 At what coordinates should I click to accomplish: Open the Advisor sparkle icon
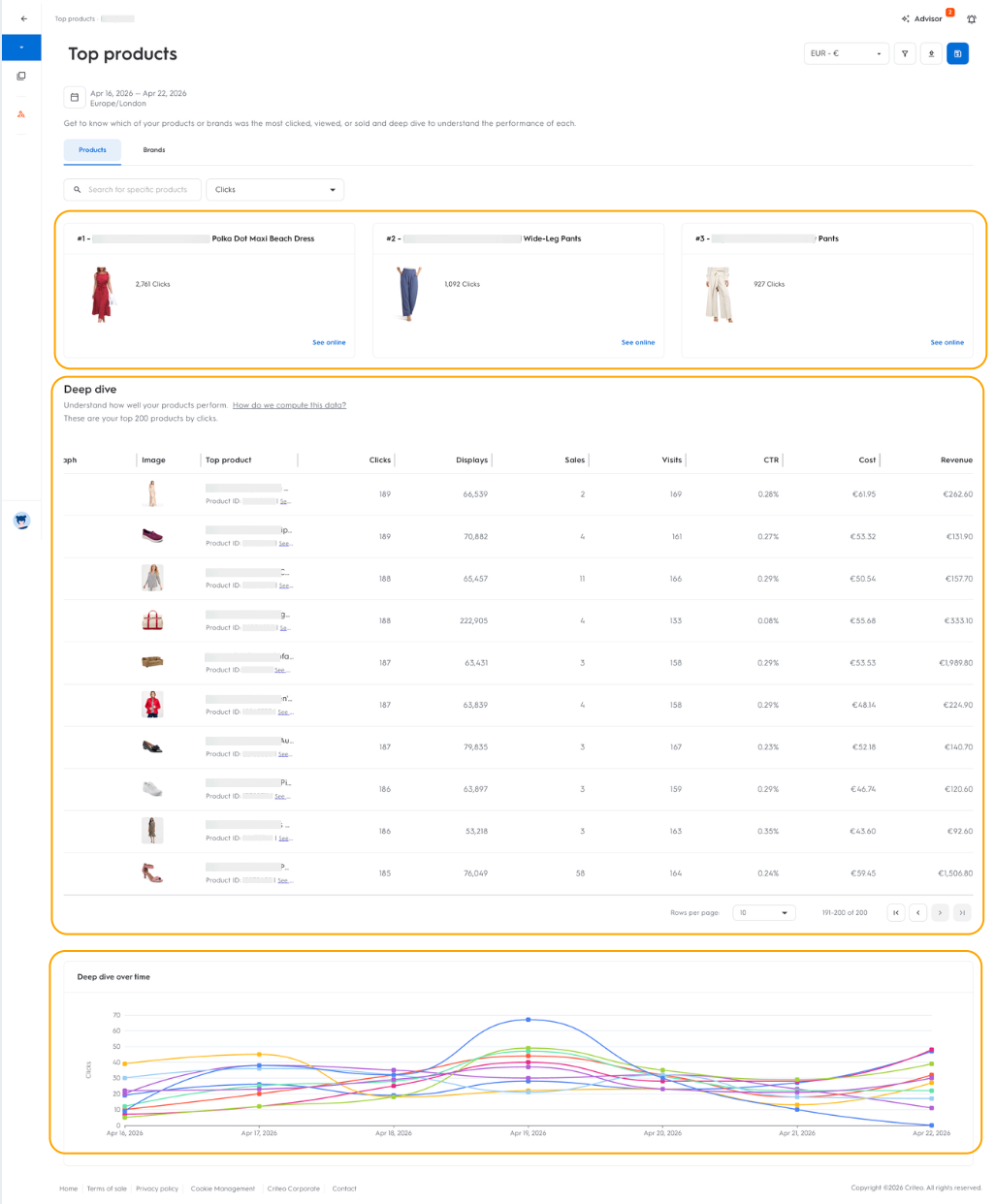click(x=906, y=18)
